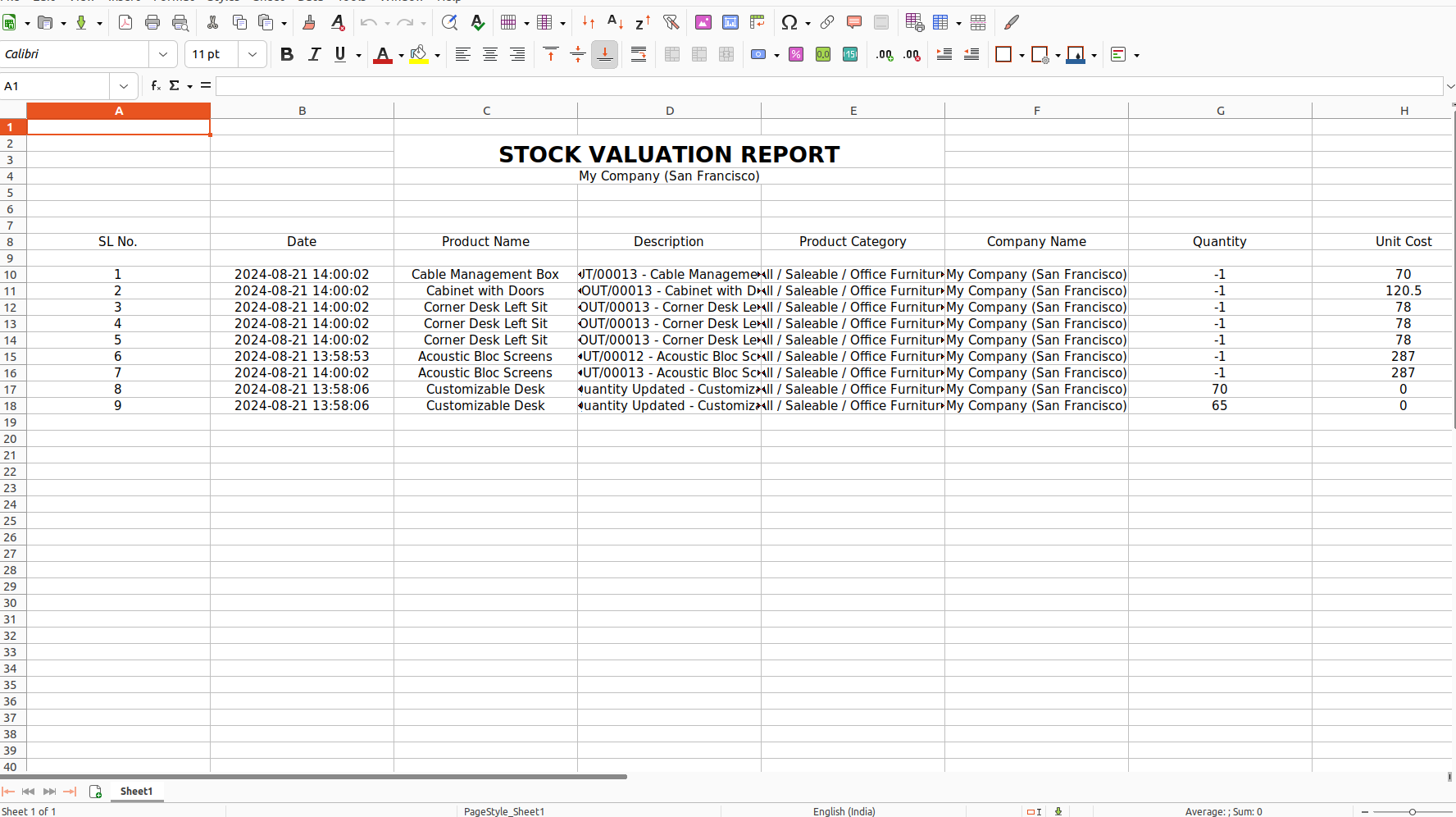Activate the Clone Formatting paintbrush

309,22
